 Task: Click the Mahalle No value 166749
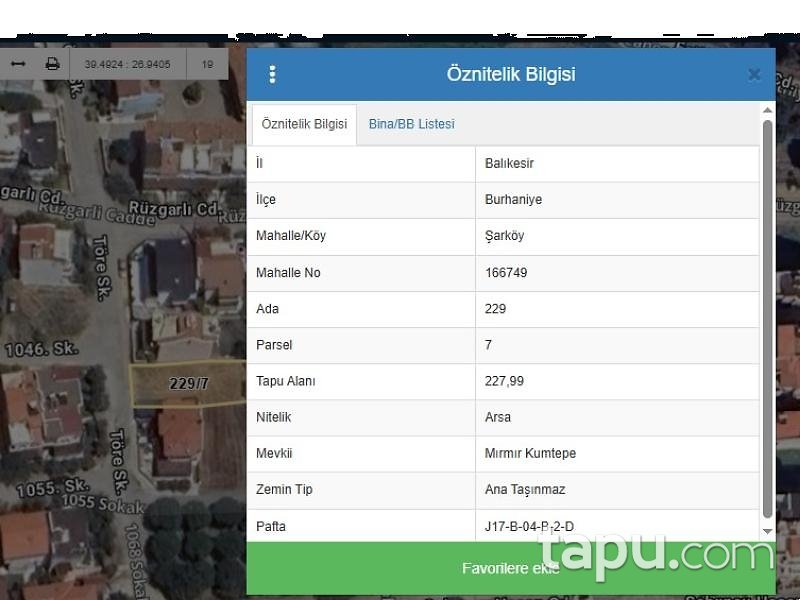pyautogui.click(x=506, y=272)
